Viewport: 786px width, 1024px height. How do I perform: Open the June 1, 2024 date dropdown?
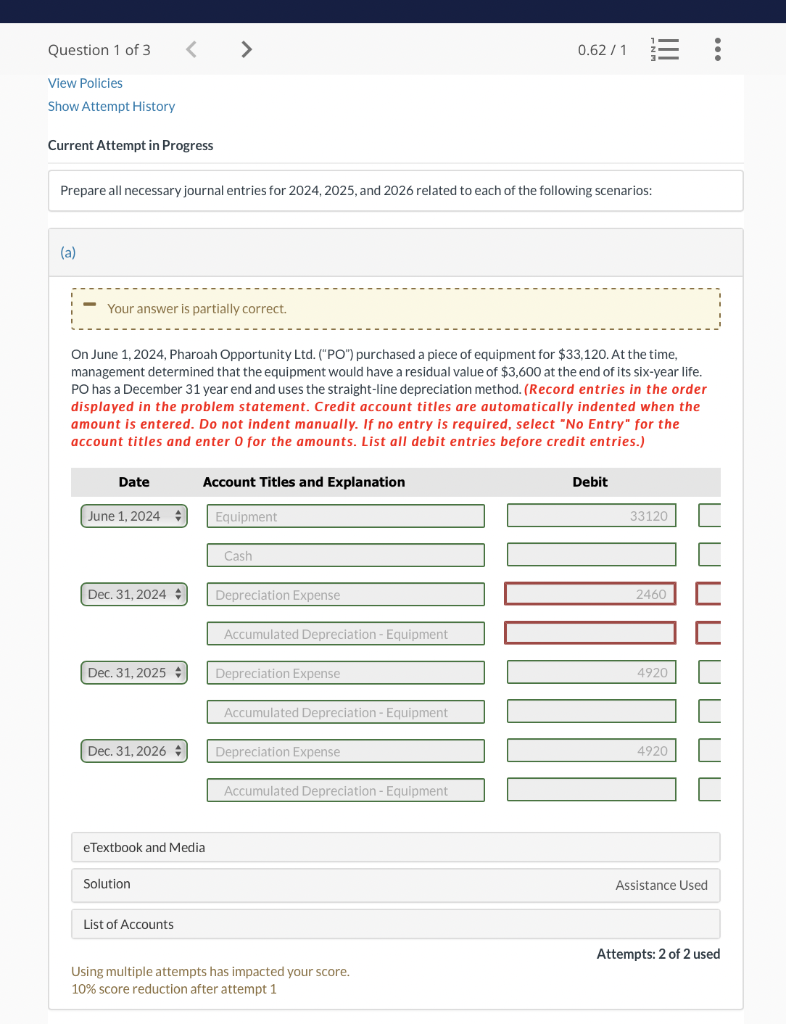click(x=134, y=515)
